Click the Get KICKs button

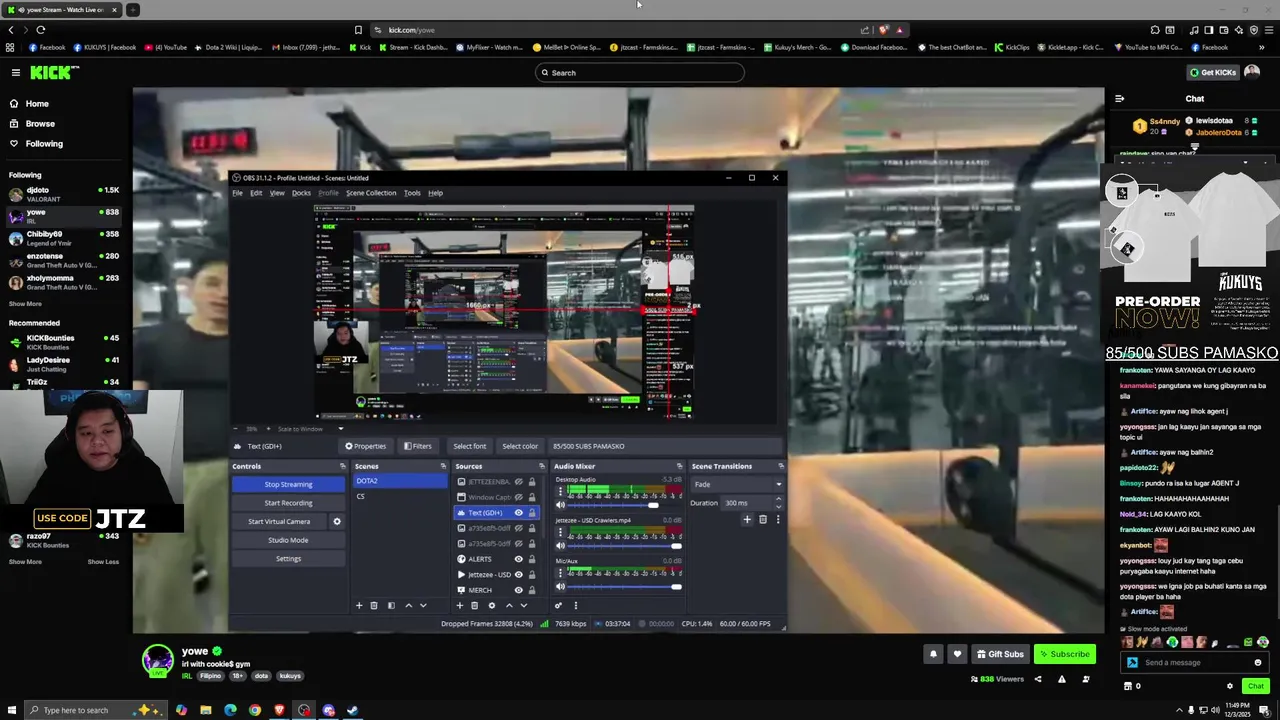pyautogui.click(x=1212, y=72)
